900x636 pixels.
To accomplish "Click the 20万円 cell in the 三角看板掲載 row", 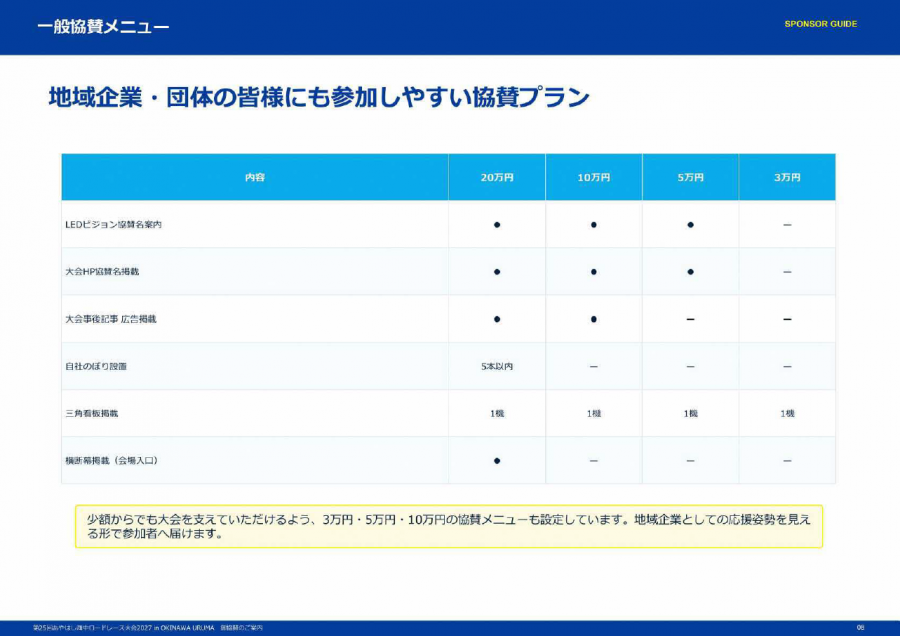I will click(x=497, y=413).
